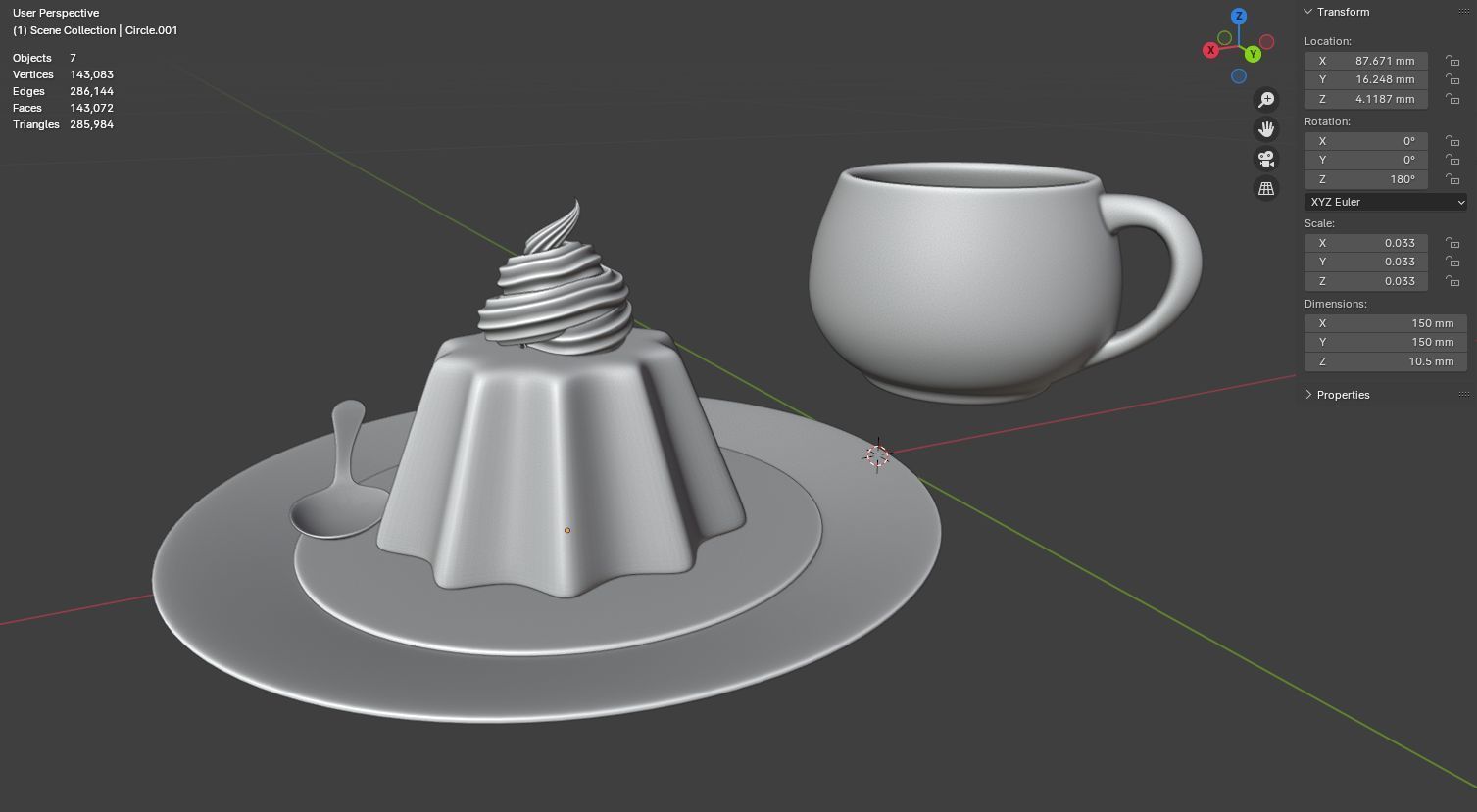
Task: Lock the Scale Y value
Action: click(x=1452, y=262)
